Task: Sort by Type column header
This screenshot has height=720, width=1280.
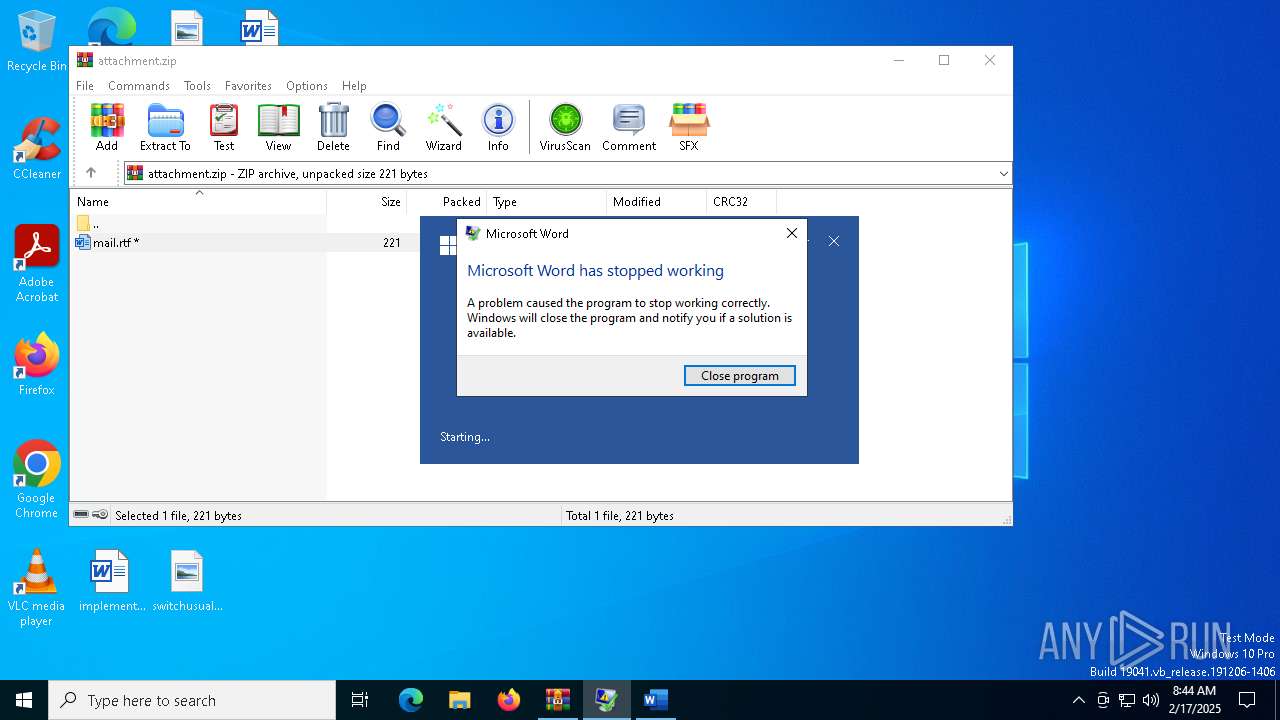Action: (547, 202)
